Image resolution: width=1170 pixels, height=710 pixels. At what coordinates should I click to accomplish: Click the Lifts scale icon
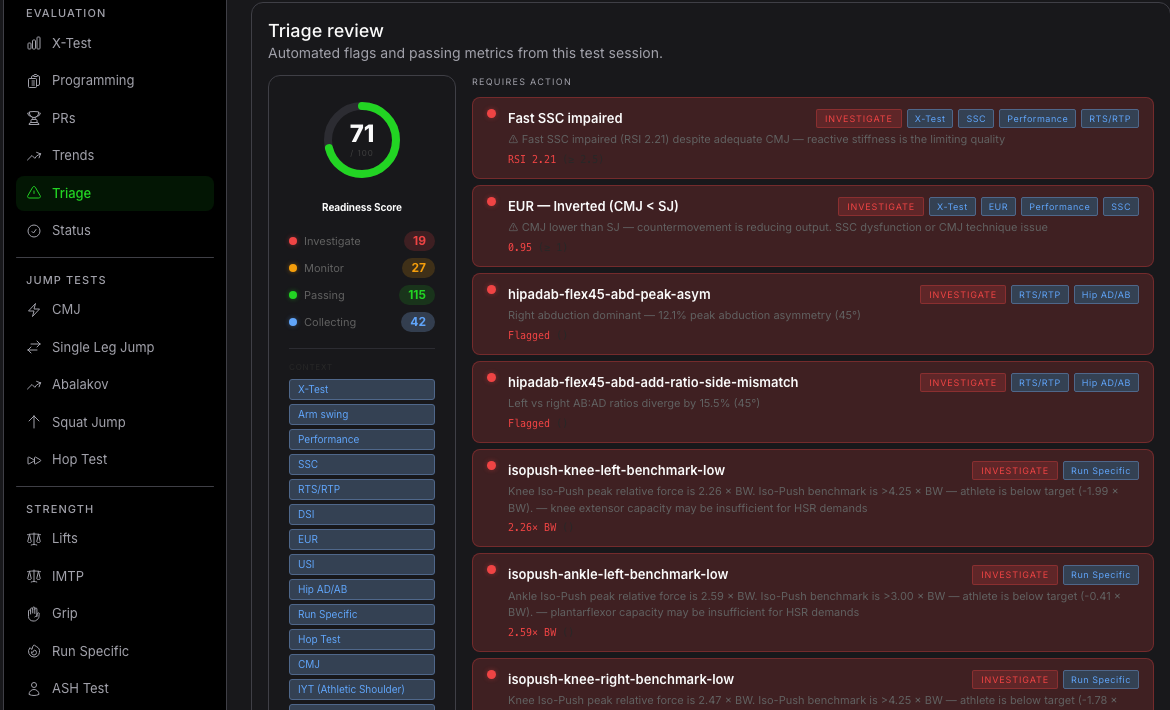pos(34,538)
